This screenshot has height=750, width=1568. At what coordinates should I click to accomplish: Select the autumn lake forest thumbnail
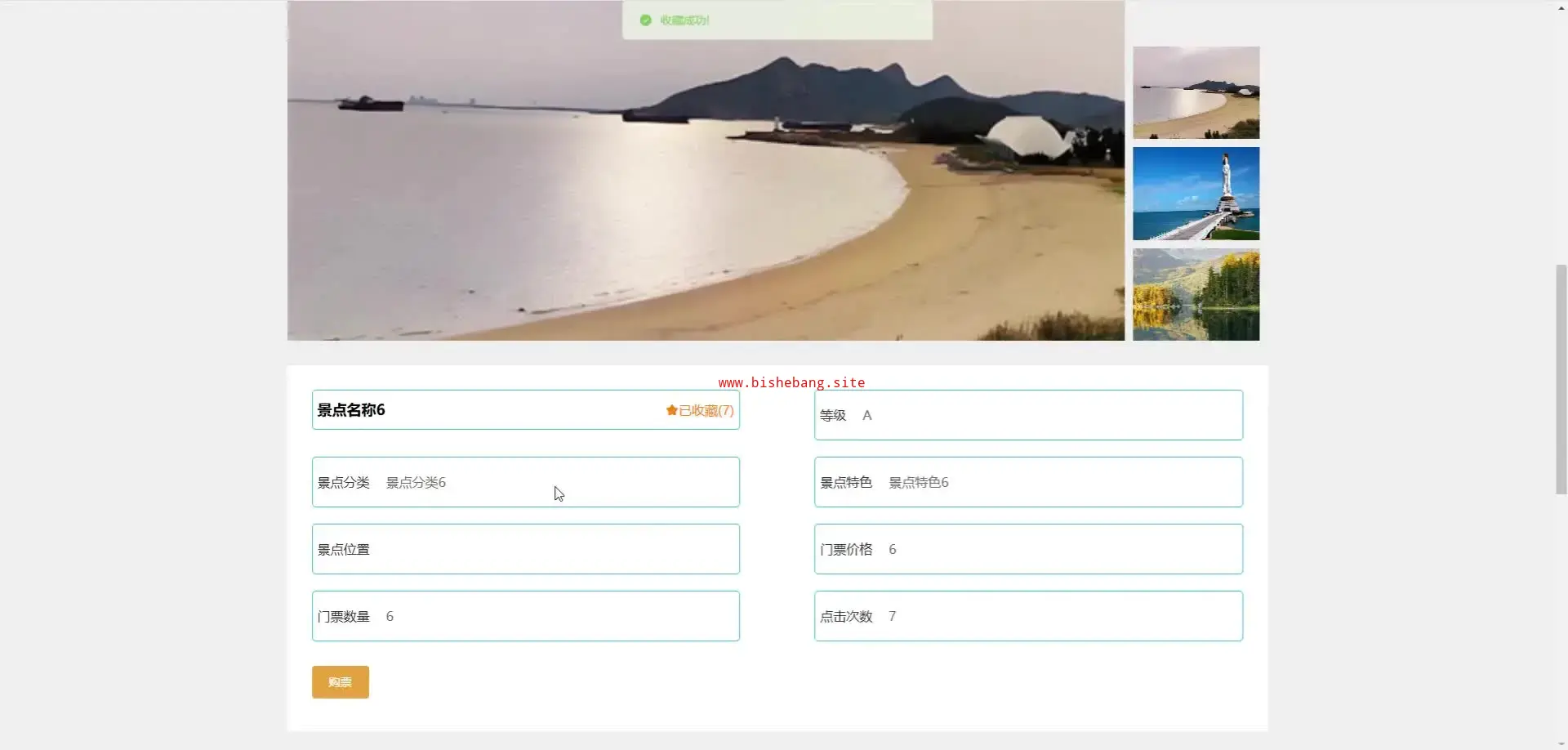point(1196,295)
